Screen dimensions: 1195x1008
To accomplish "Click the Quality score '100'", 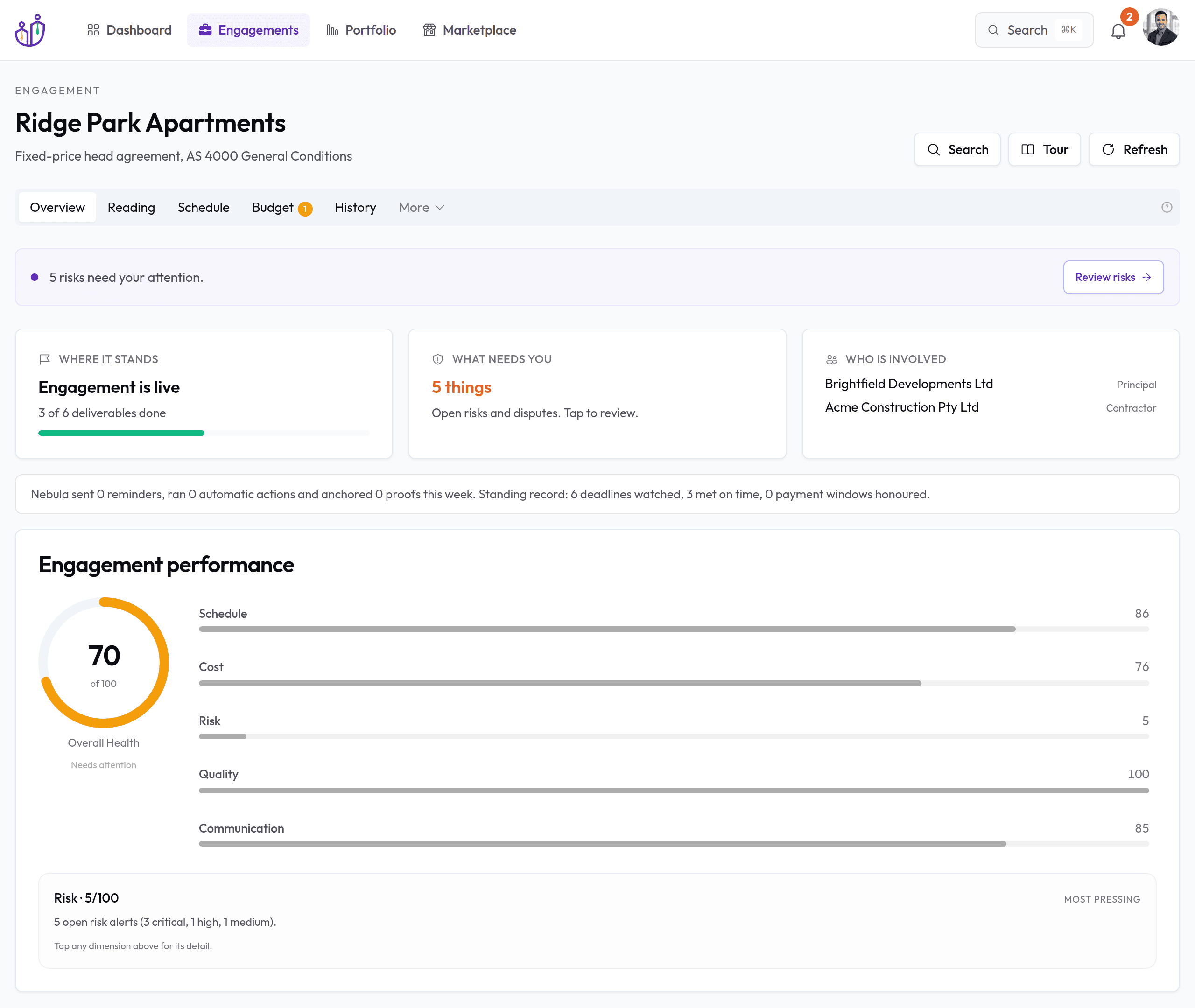I will tap(1138, 774).
